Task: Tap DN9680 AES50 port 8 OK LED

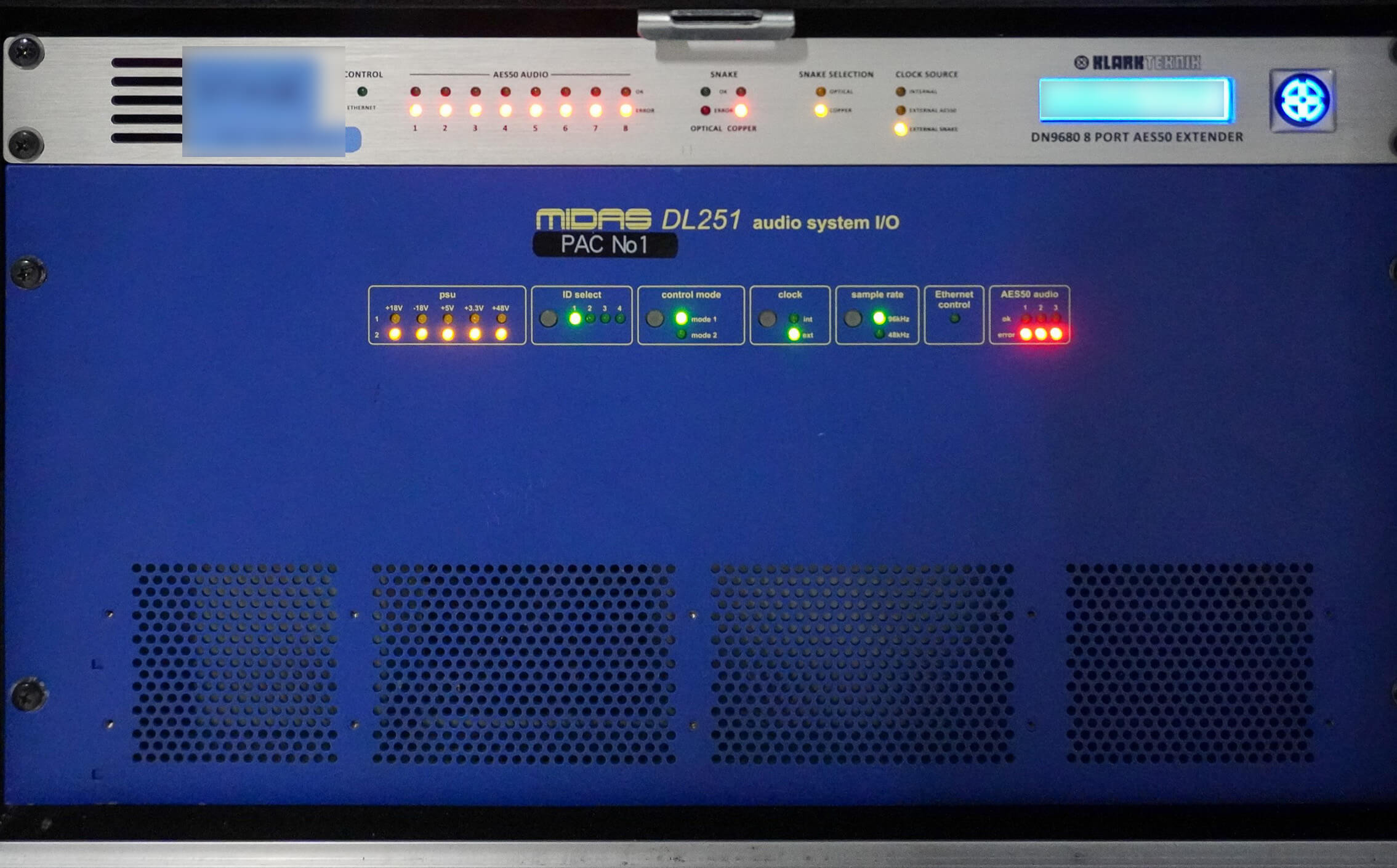Action: click(626, 92)
